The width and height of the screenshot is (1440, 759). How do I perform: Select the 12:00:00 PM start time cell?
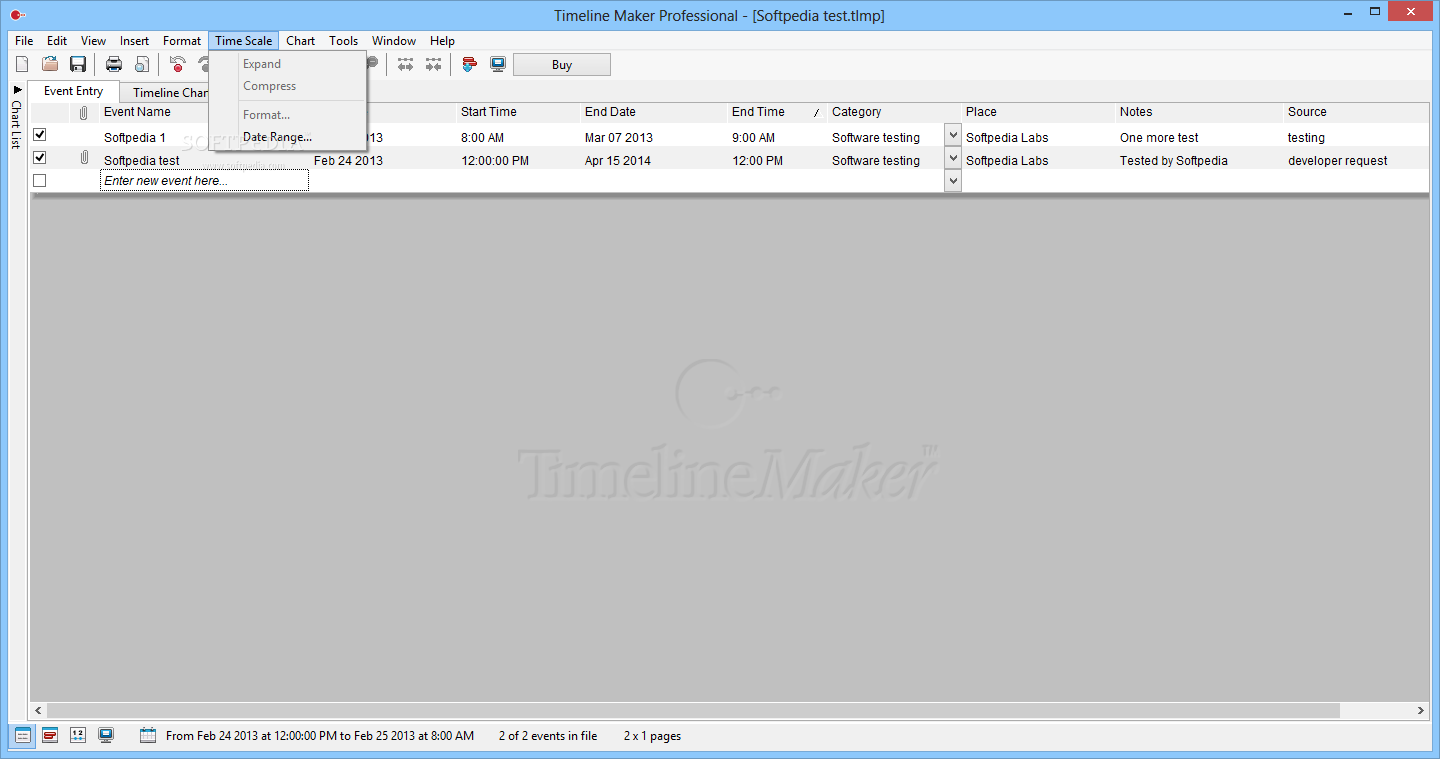pyautogui.click(x=495, y=161)
